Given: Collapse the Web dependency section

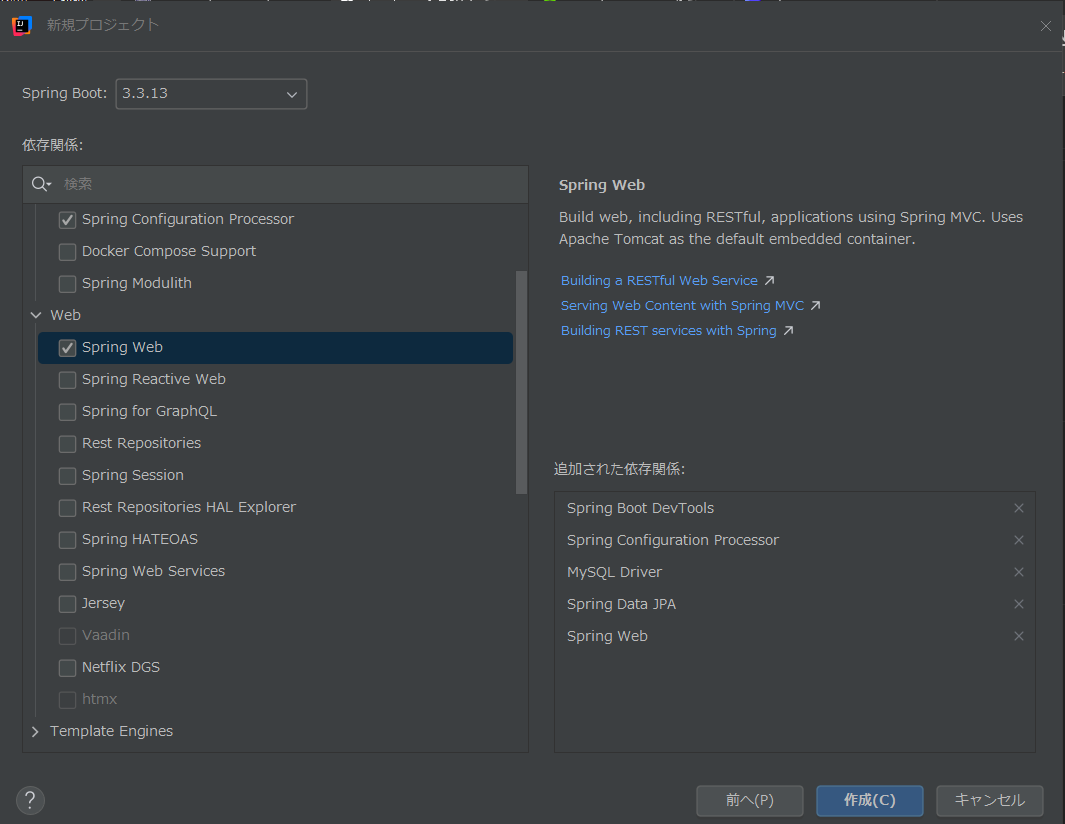Looking at the screenshot, I should point(36,314).
